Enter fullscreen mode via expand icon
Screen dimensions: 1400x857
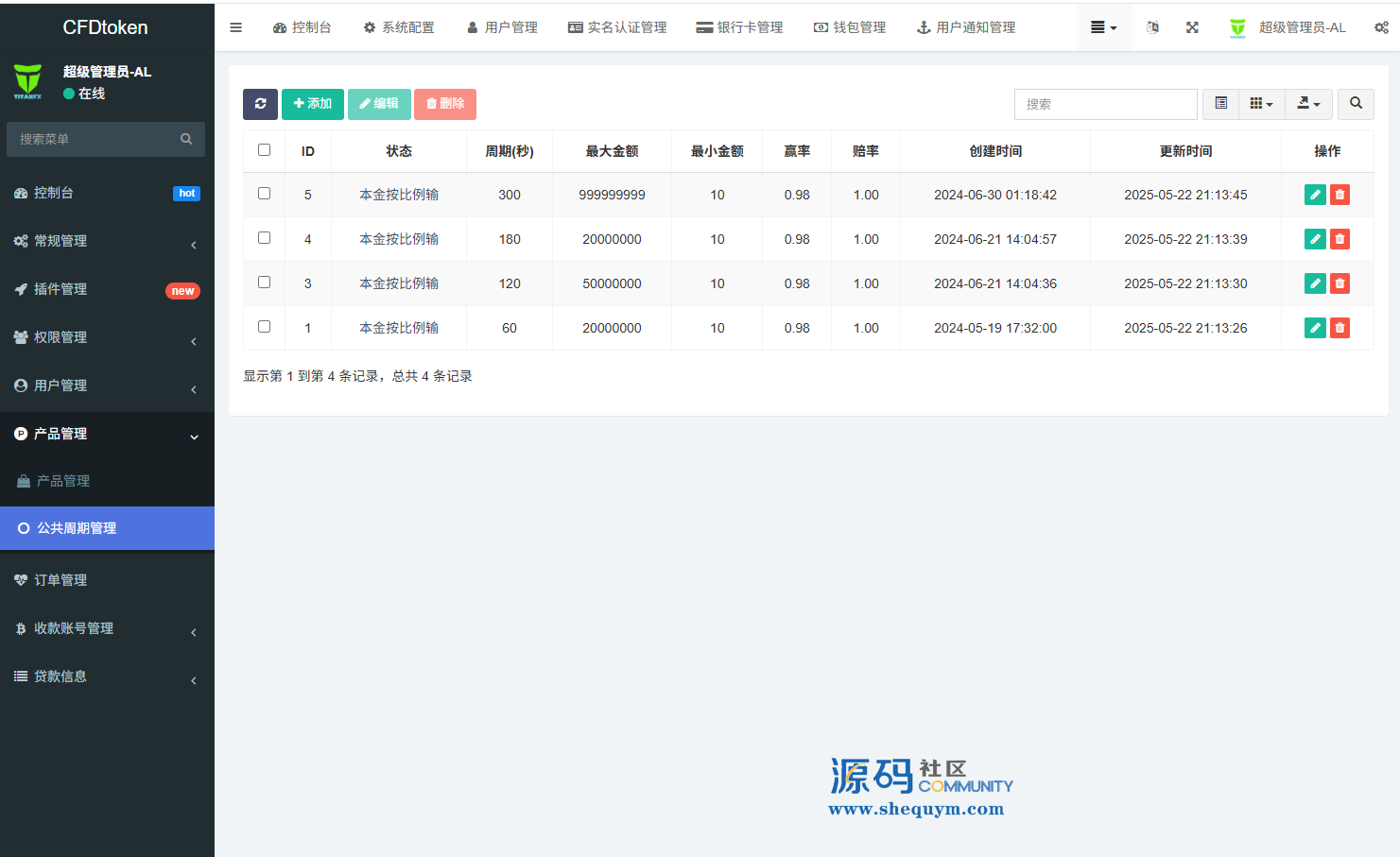tap(1192, 27)
